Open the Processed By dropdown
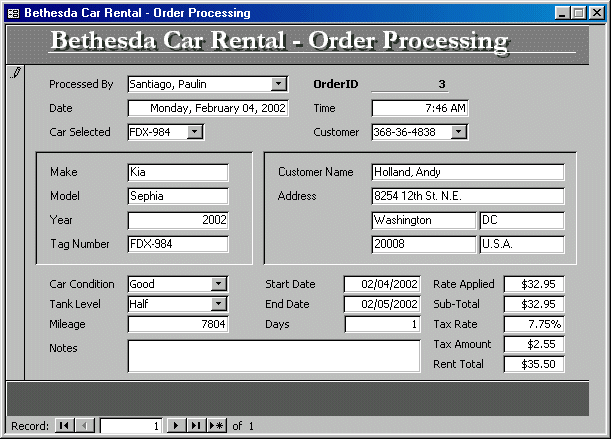This screenshot has width=611, height=439. [x=279, y=84]
